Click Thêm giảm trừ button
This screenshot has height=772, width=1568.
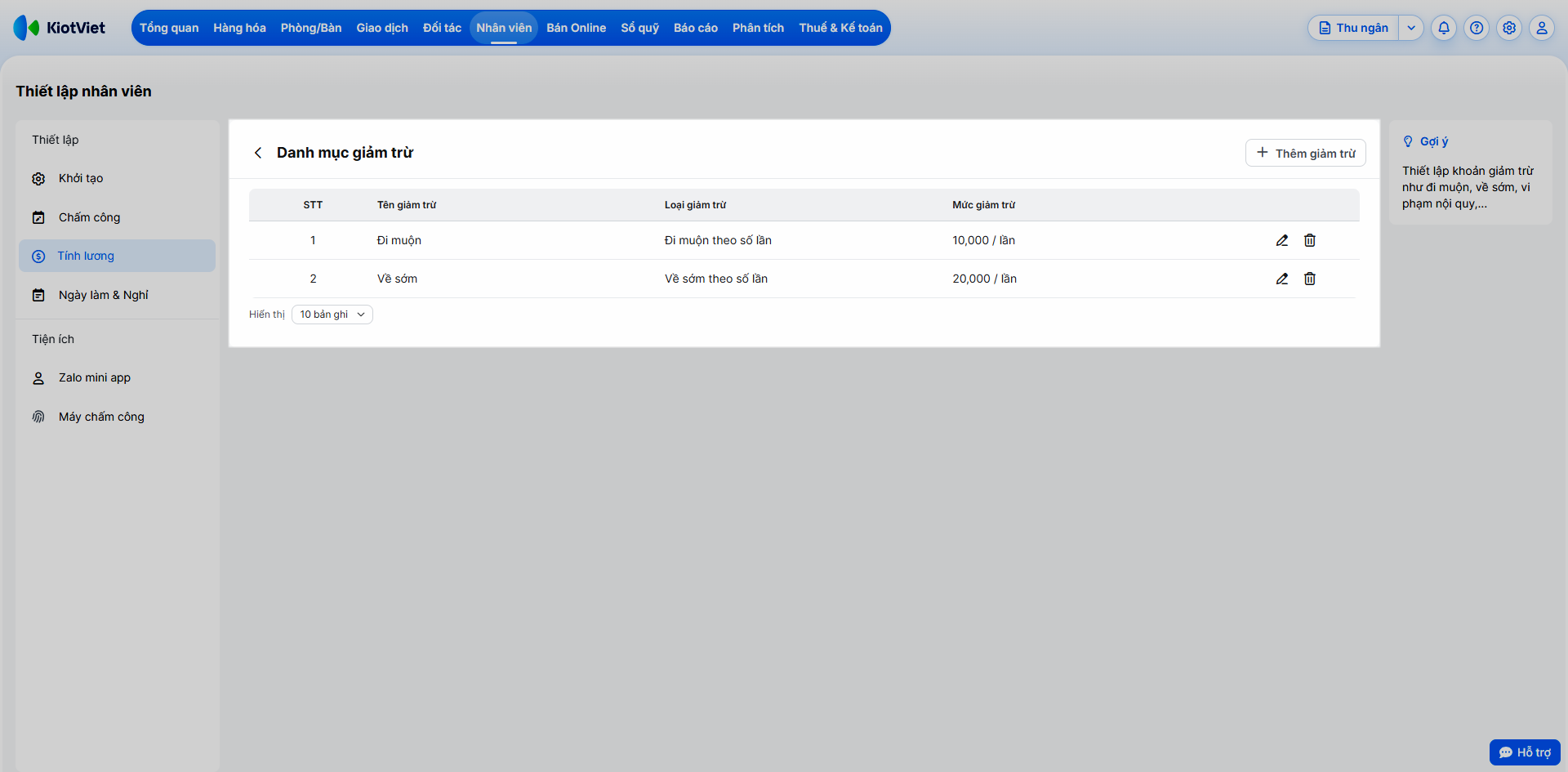[x=1306, y=153]
